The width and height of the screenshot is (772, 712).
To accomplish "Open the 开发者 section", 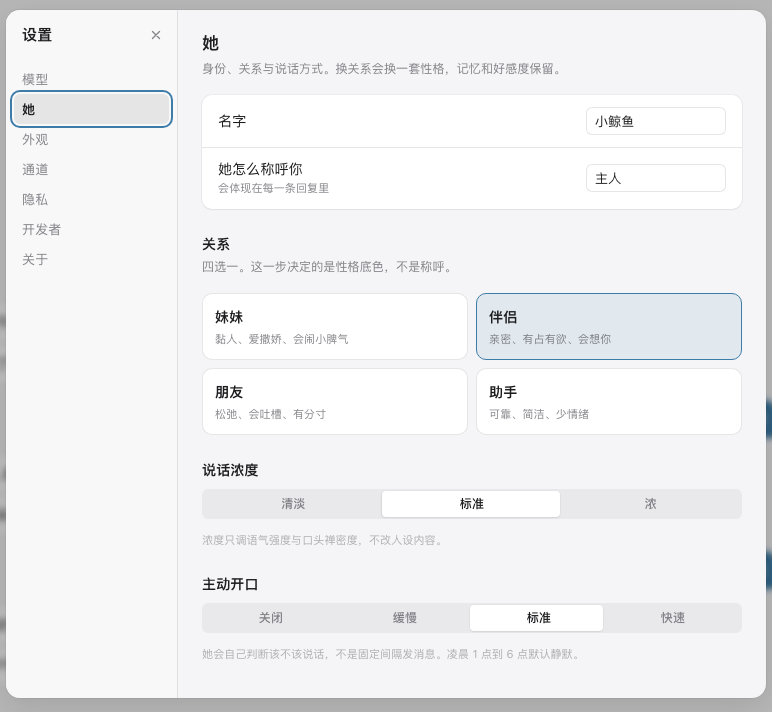I will click(x=91, y=229).
